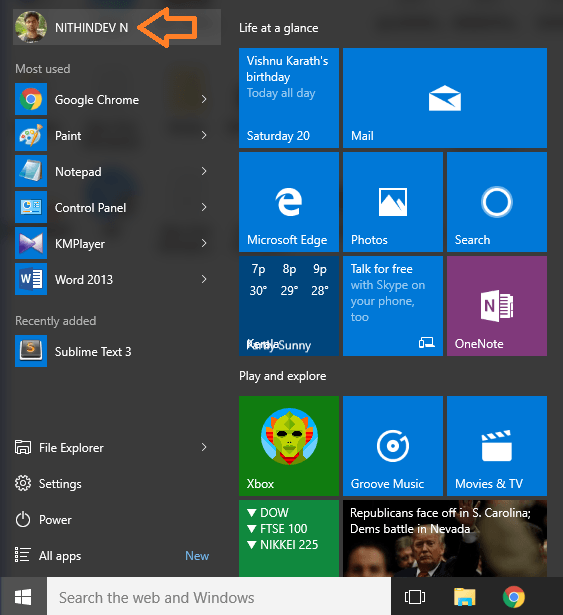Click the Recently added heading
Viewport: 563px width, 615px height.
[x=56, y=321]
